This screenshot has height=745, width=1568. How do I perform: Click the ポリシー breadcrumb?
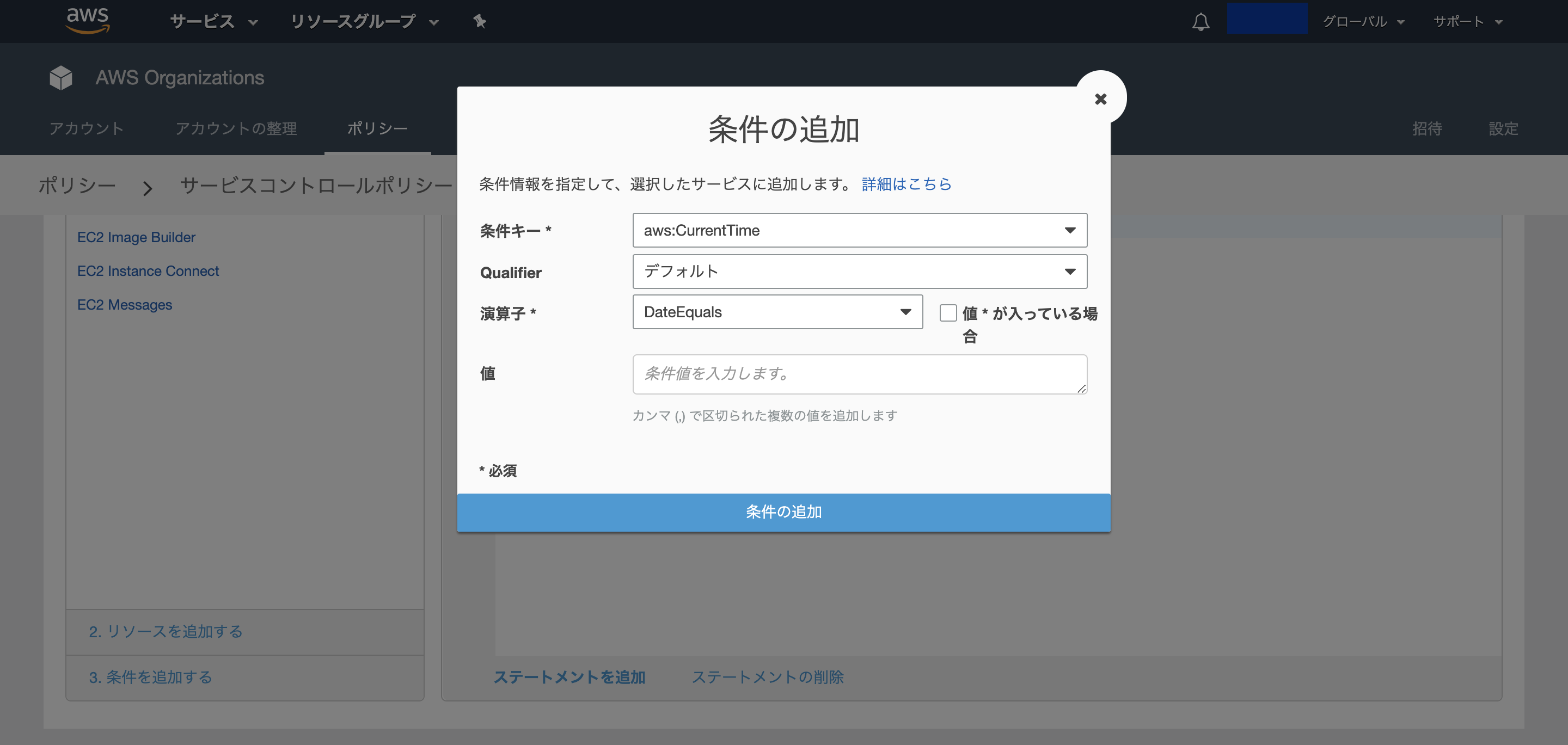[77, 185]
